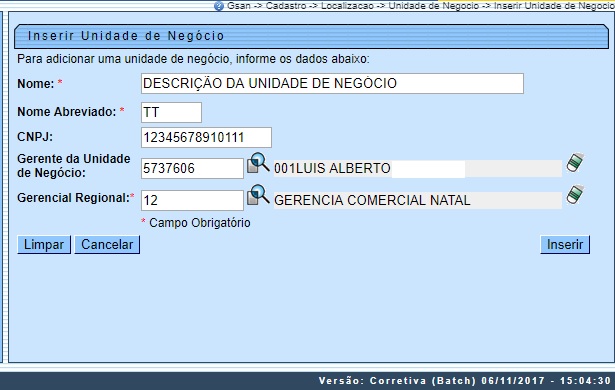This screenshot has height=390, width=615.
Task: Click the Inserir Unidade de Negócio title
Action: [x=126, y=36]
